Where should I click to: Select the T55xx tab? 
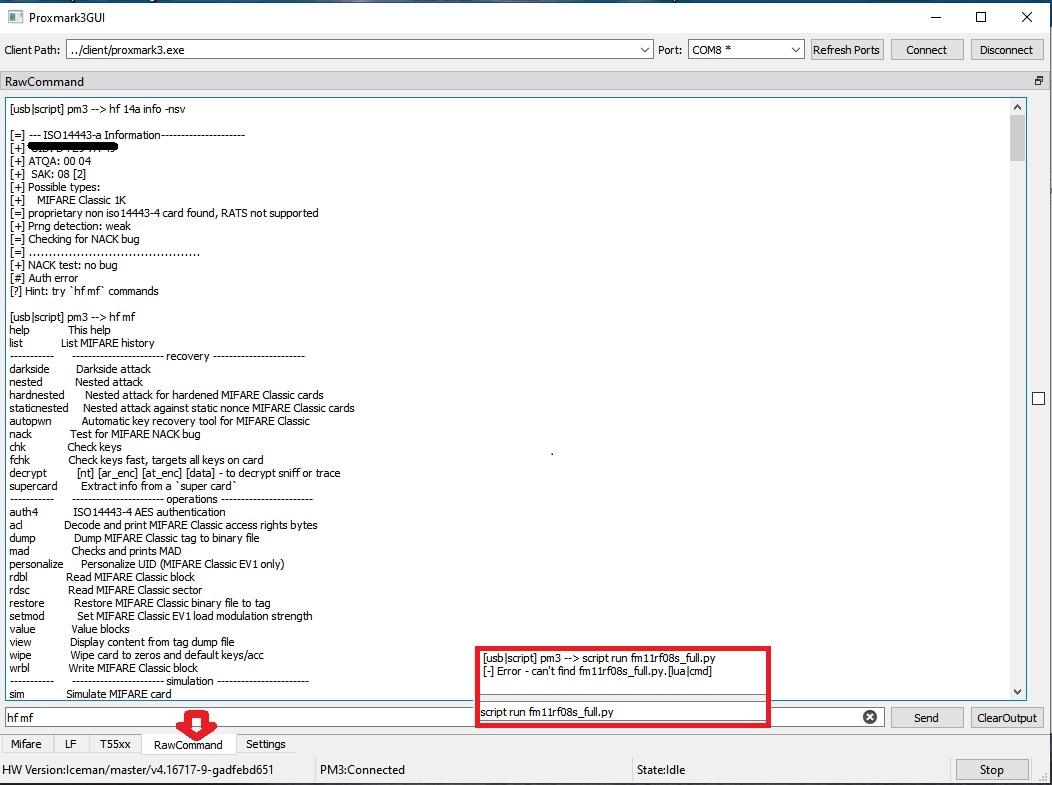(x=115, y=744)
